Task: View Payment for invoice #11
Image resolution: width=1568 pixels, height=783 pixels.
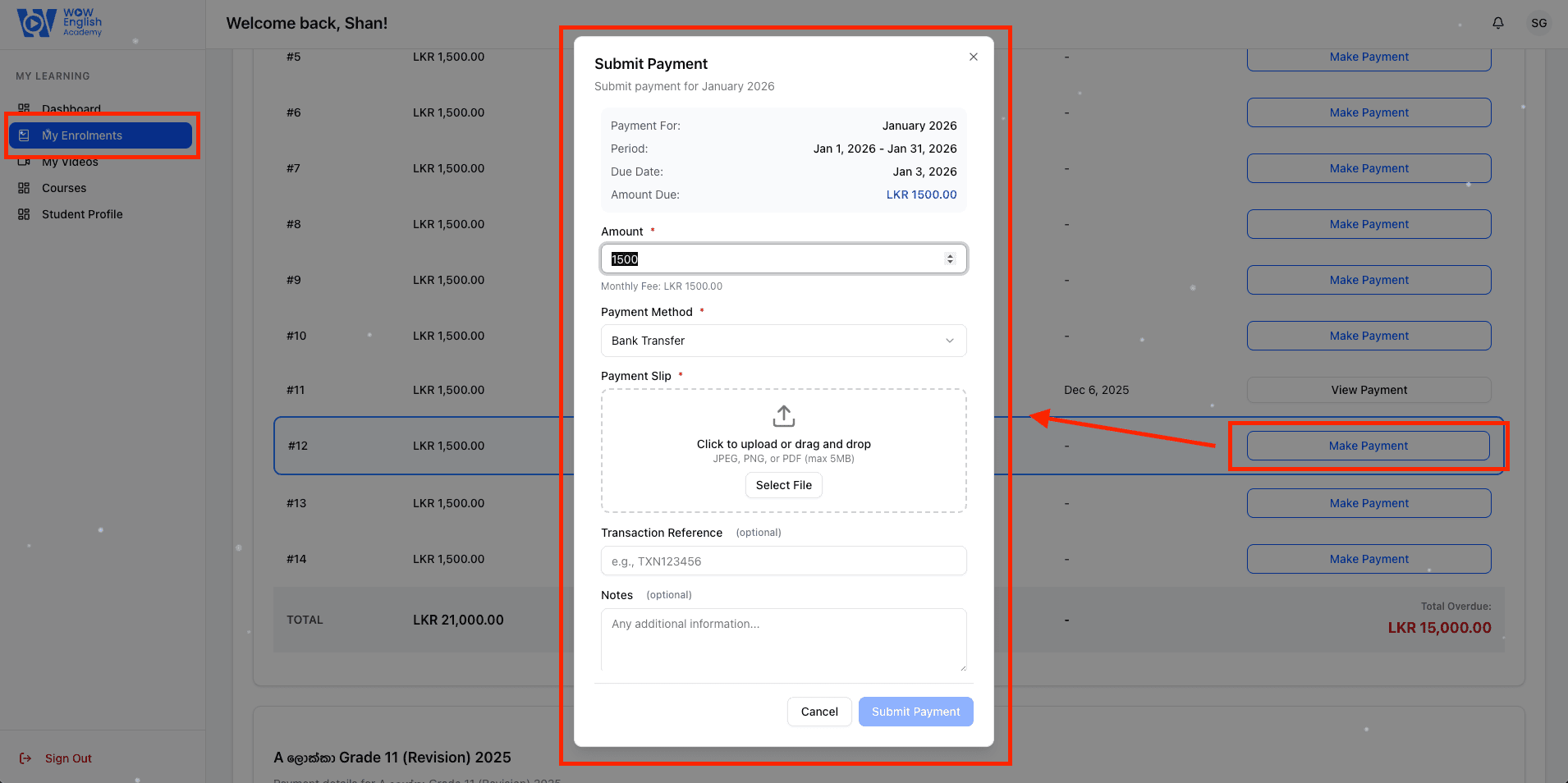Action: pos(1369,390)
